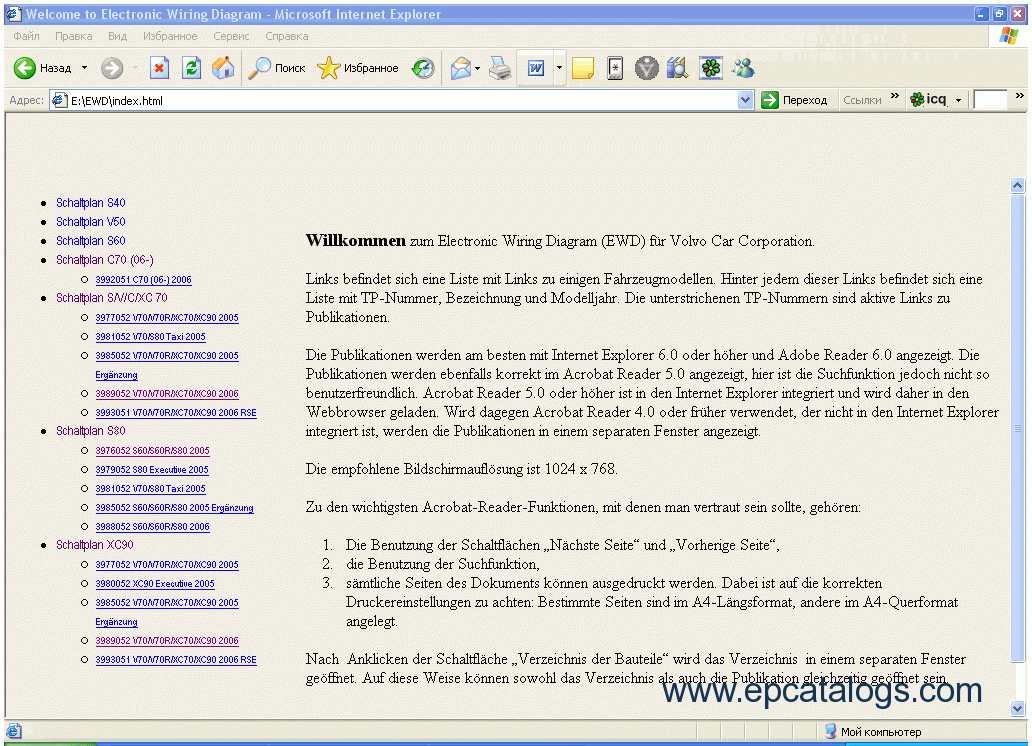Open publication 3988052 S60/S60R/S80 2006
Screen dimensions: 1032x746
152,527
